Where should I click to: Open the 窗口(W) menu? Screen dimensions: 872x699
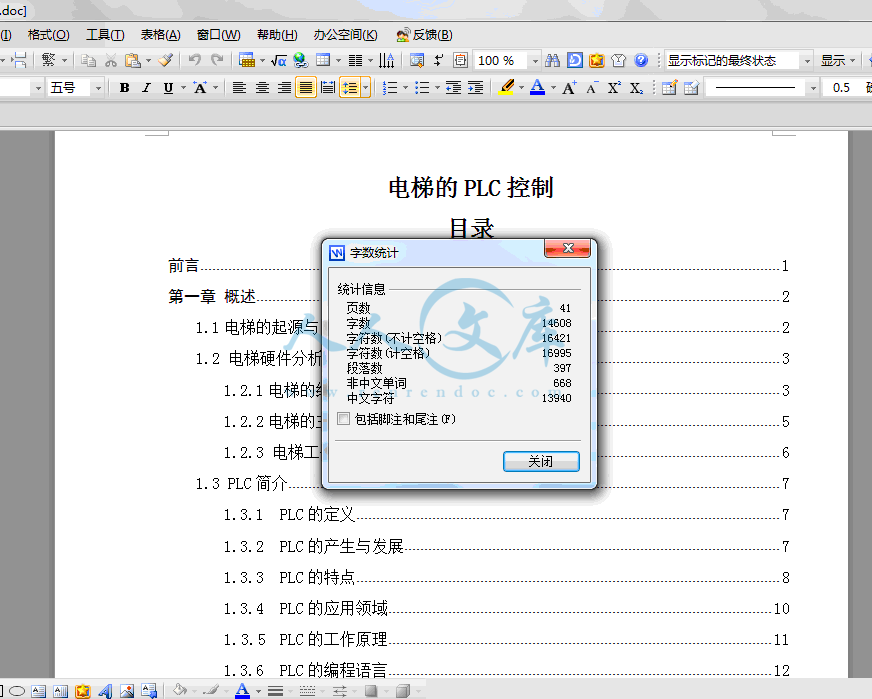pos(219,34)
